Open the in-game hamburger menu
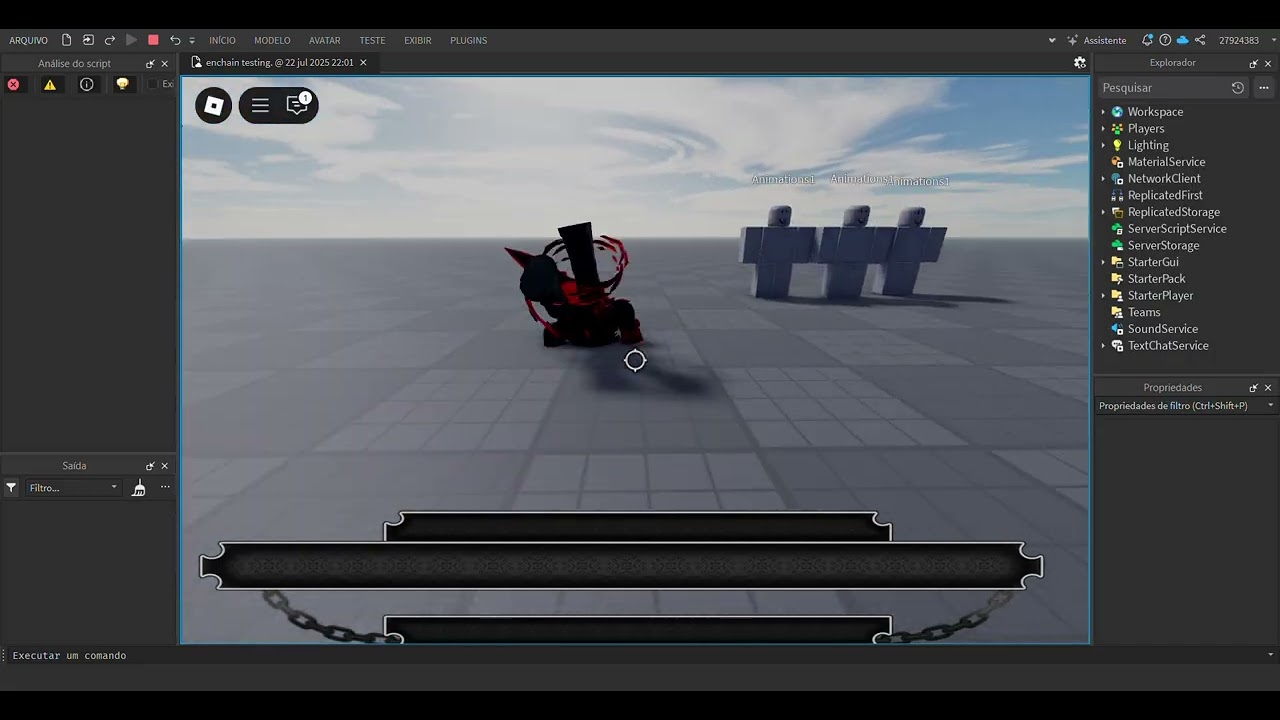 click(260, 105)
